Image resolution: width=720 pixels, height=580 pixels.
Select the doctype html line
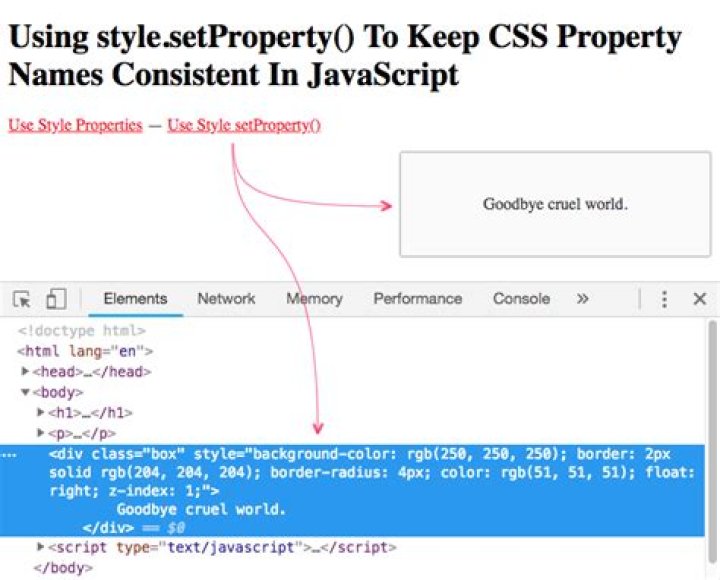coord(82,331)
